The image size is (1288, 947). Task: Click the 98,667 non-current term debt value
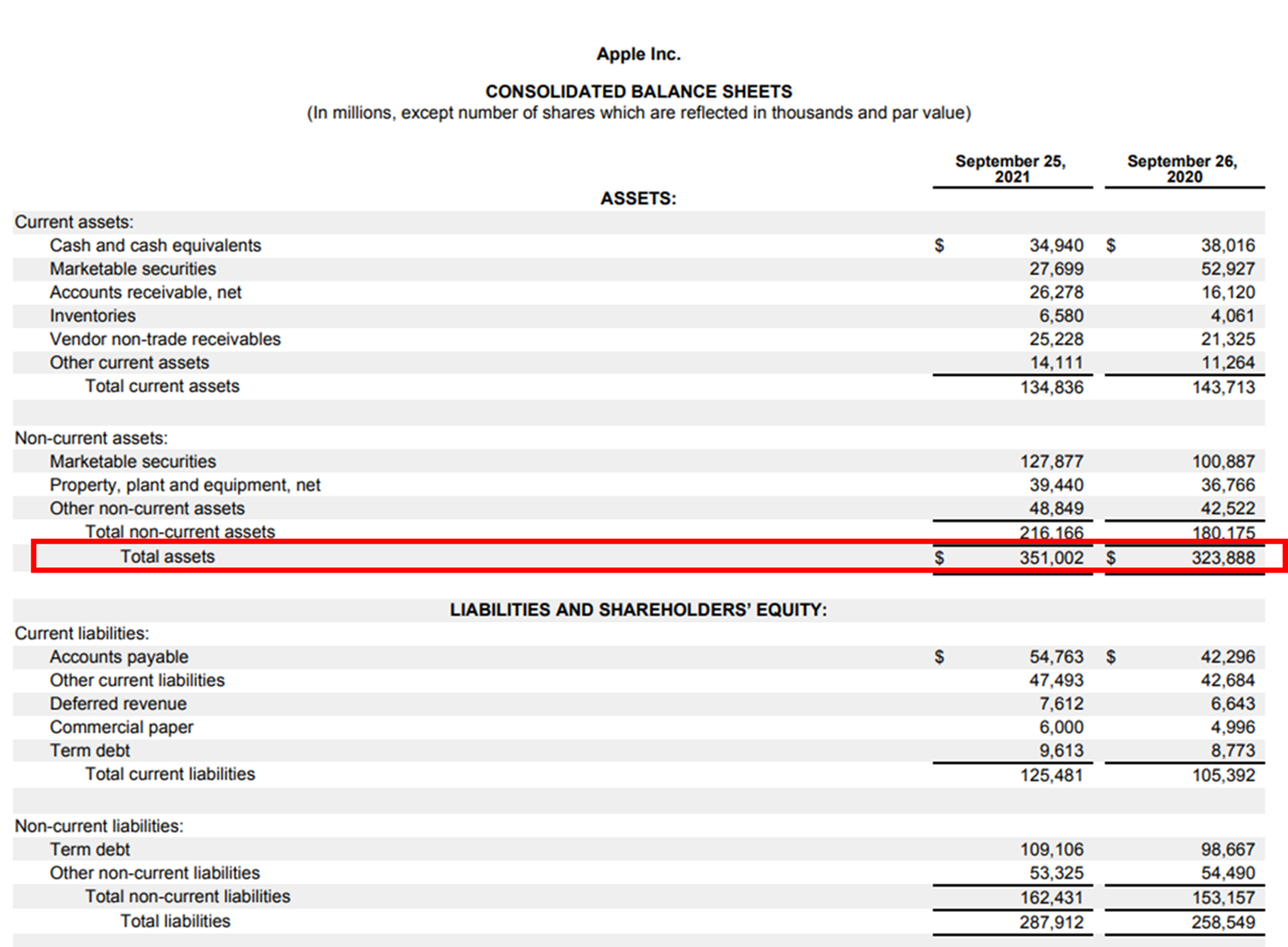[1228, 850]
